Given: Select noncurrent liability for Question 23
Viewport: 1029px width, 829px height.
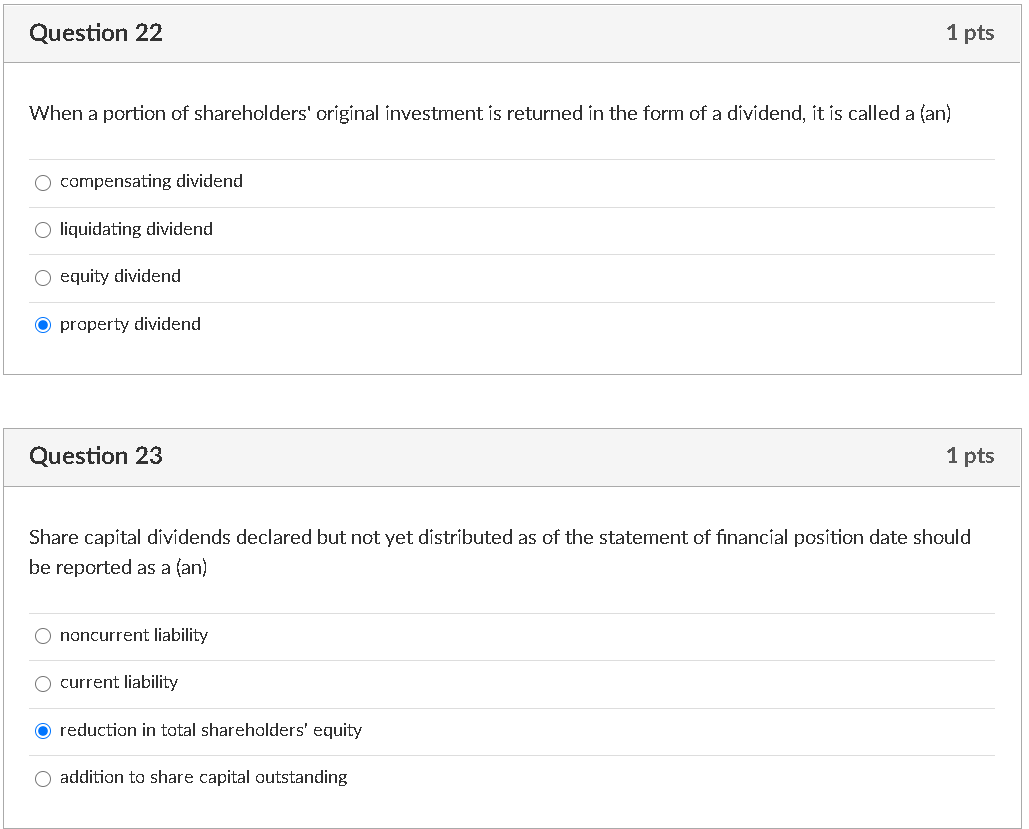Looking at the screenshot, I should pyautogui.click(x=43, y=636).
